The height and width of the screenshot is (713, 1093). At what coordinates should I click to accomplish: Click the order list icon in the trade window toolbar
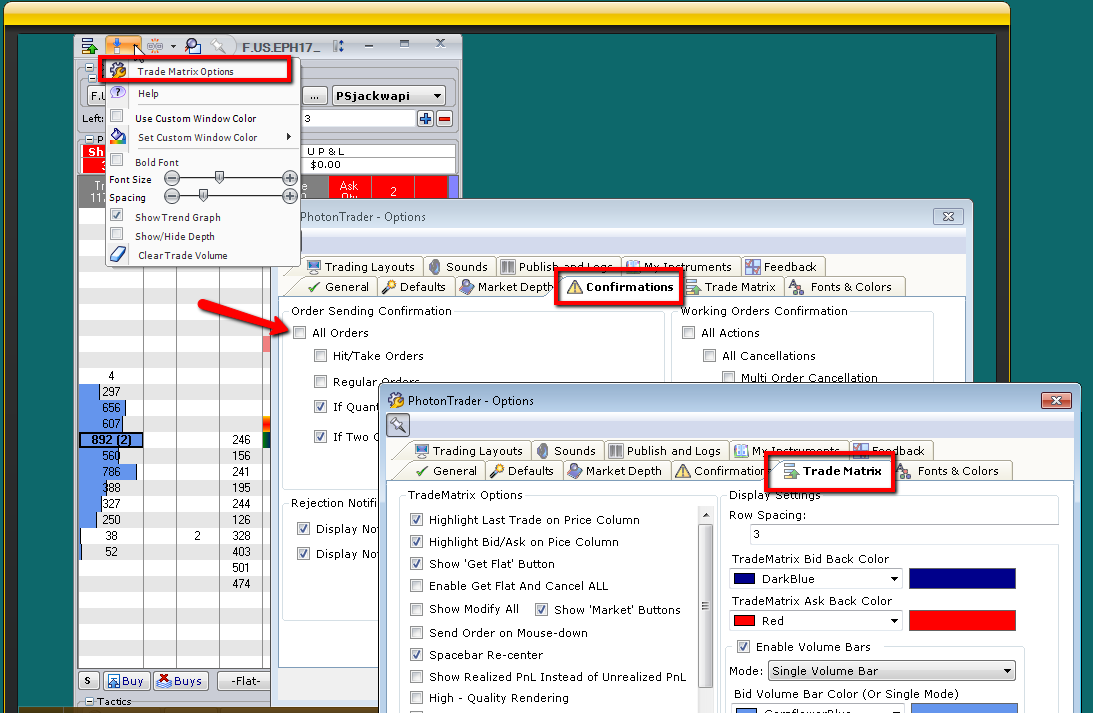tap(89, 46)
